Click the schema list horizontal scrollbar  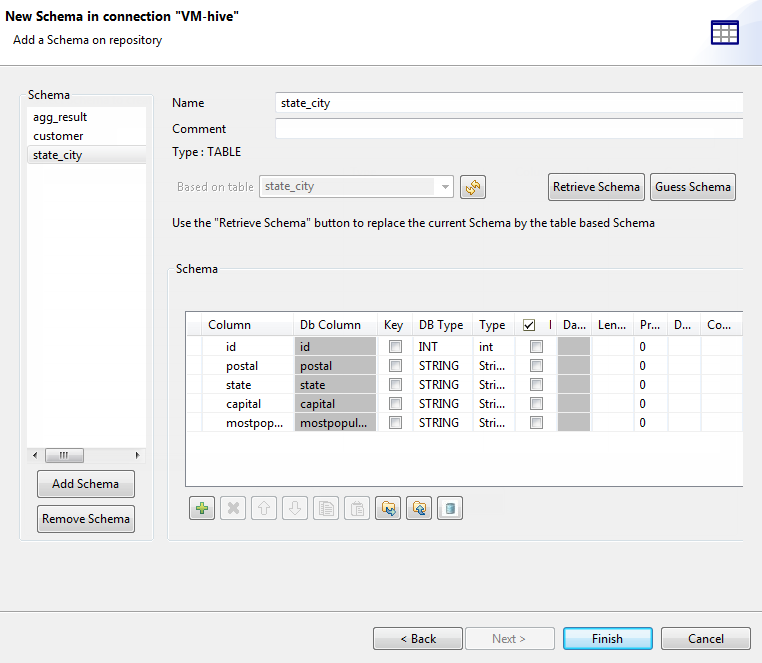point(85,455)
